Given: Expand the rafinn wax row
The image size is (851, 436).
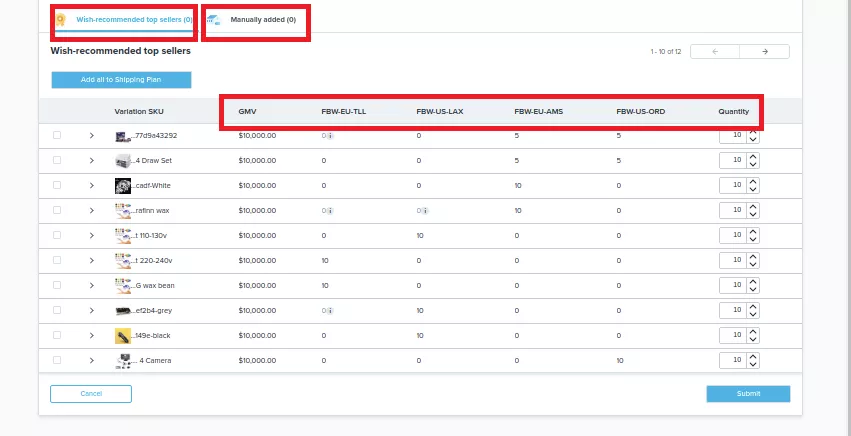Looking at the screenshot, I should click(92, 211).
